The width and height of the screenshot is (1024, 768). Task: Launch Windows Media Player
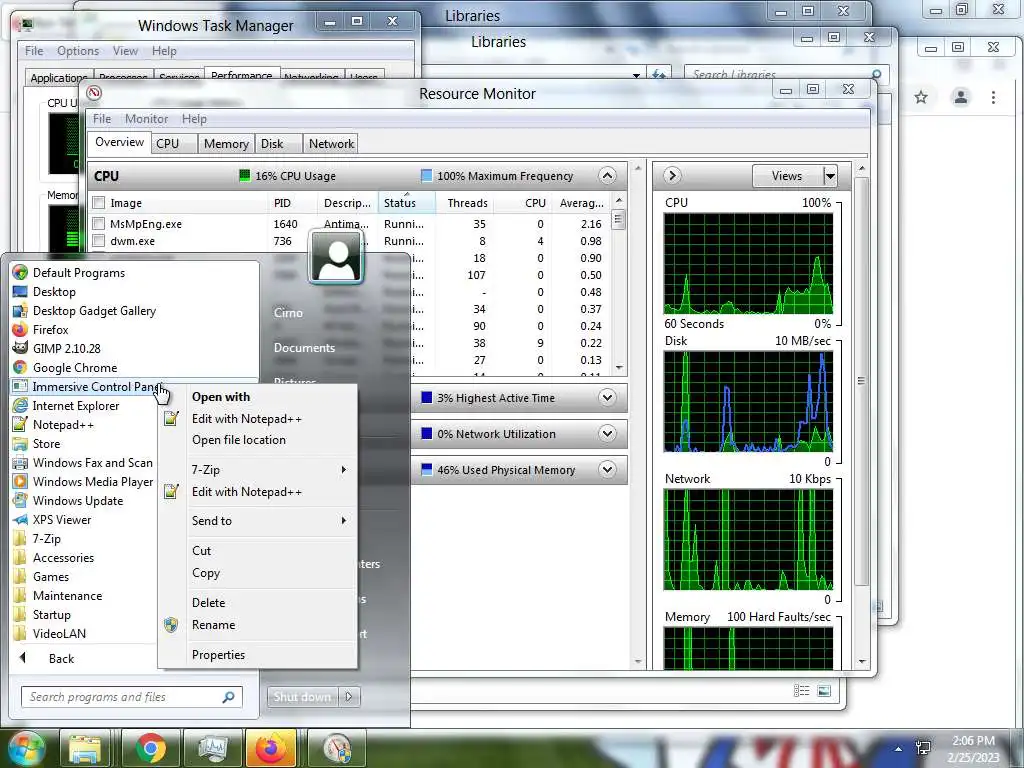click(93, 481)
